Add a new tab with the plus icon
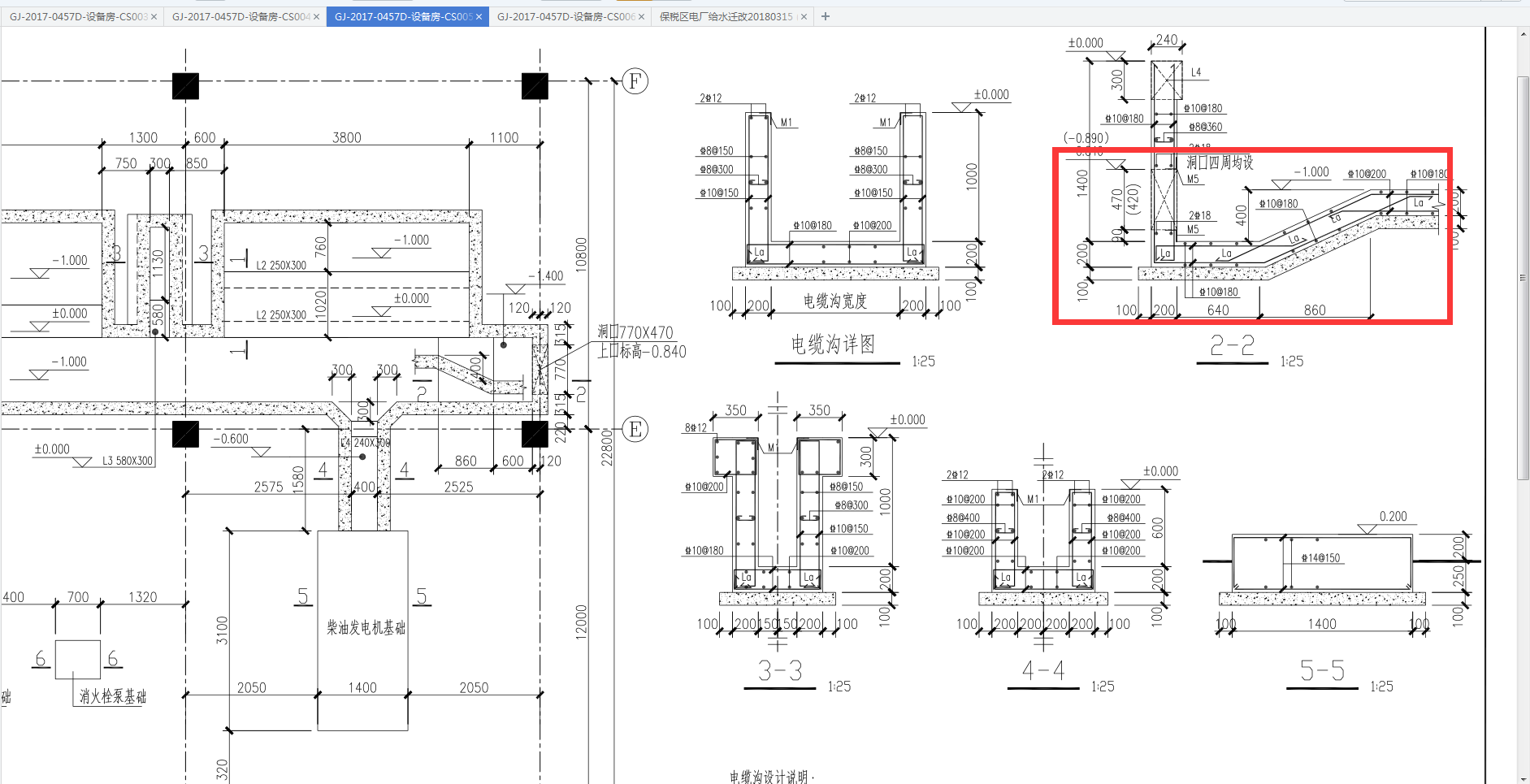The width and height of the screenshot is (1530, 784). pos(826,16)
